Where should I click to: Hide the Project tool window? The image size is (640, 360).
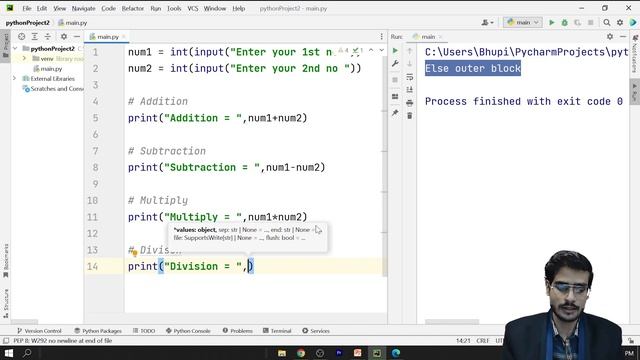76,37
